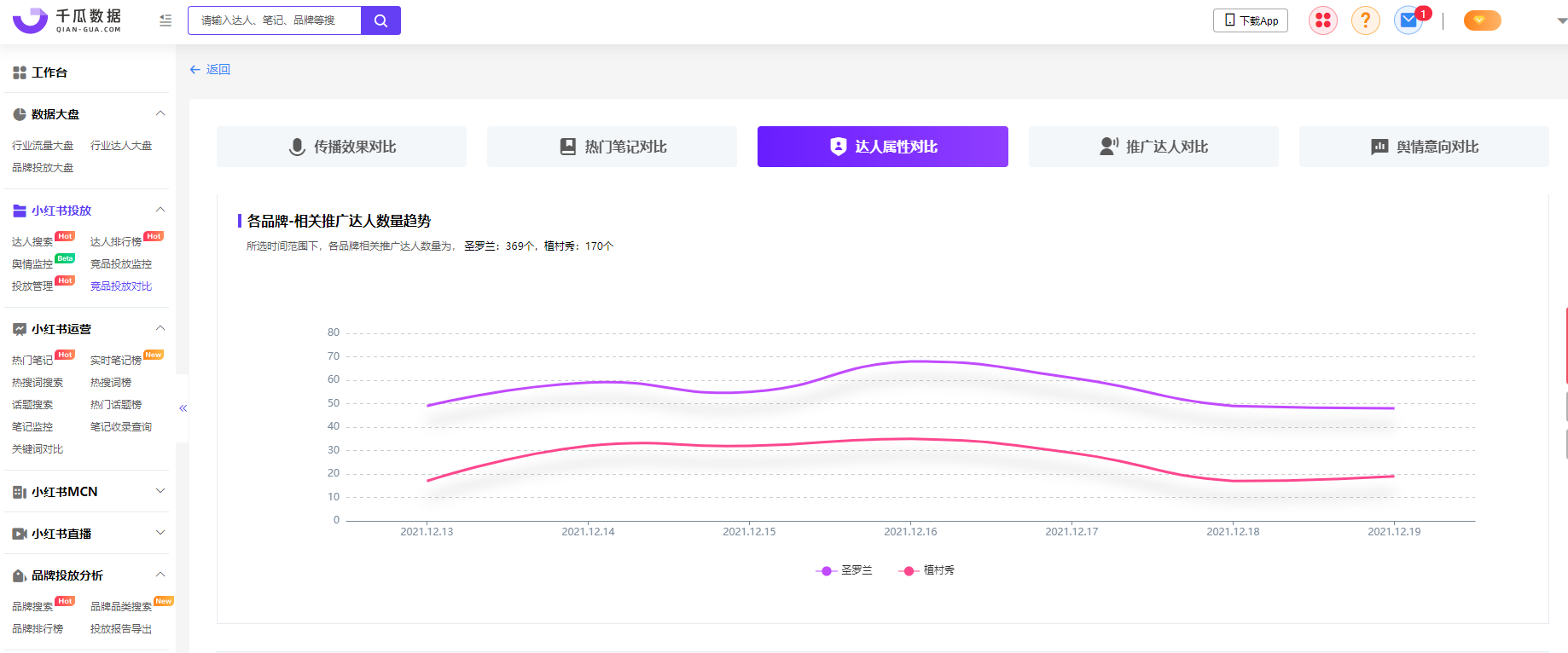This screenshot has height=653, width=1568.
Task: Click the orange VIP diamond badge
Action: click(1483, 20)
